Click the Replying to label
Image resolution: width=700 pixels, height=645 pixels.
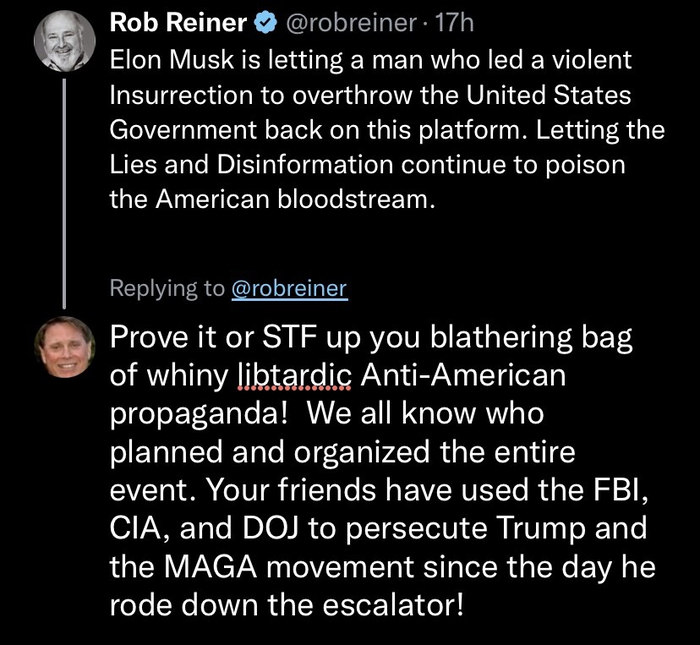(x=166, y=288)
